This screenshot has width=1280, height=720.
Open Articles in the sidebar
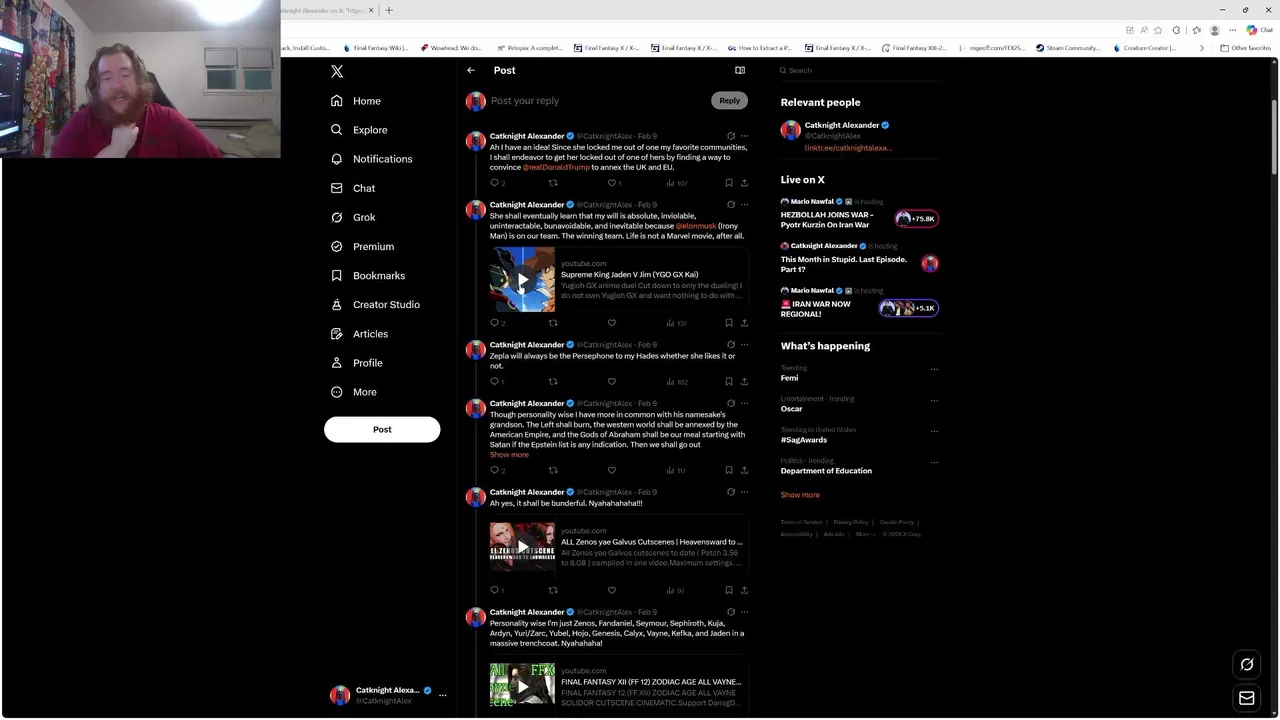coord(358,334)
